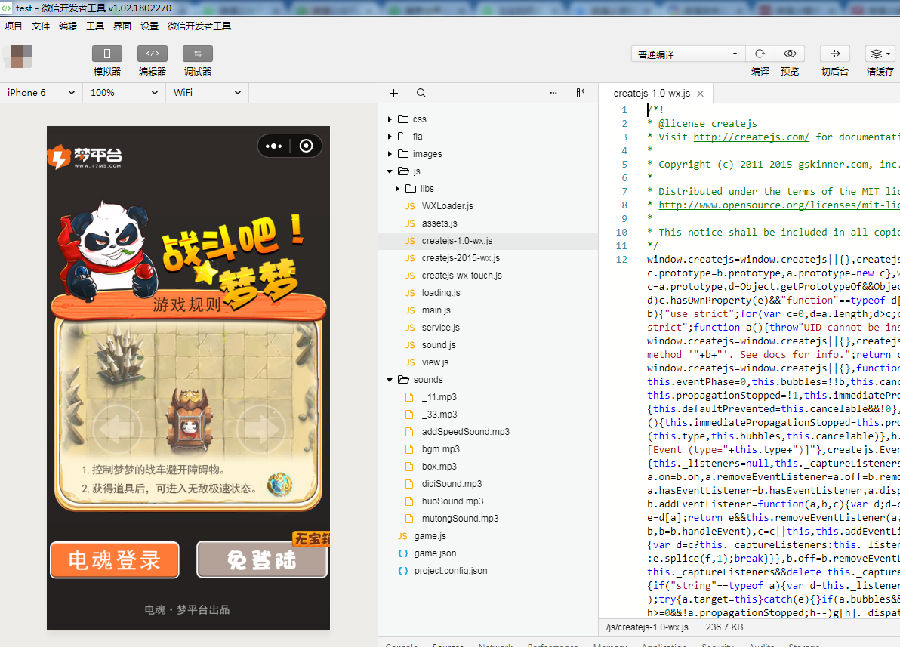The height and width of the screenshot is (647, 900).
Task: Open service.js in the file tree
Action: (x=440, y=327)
